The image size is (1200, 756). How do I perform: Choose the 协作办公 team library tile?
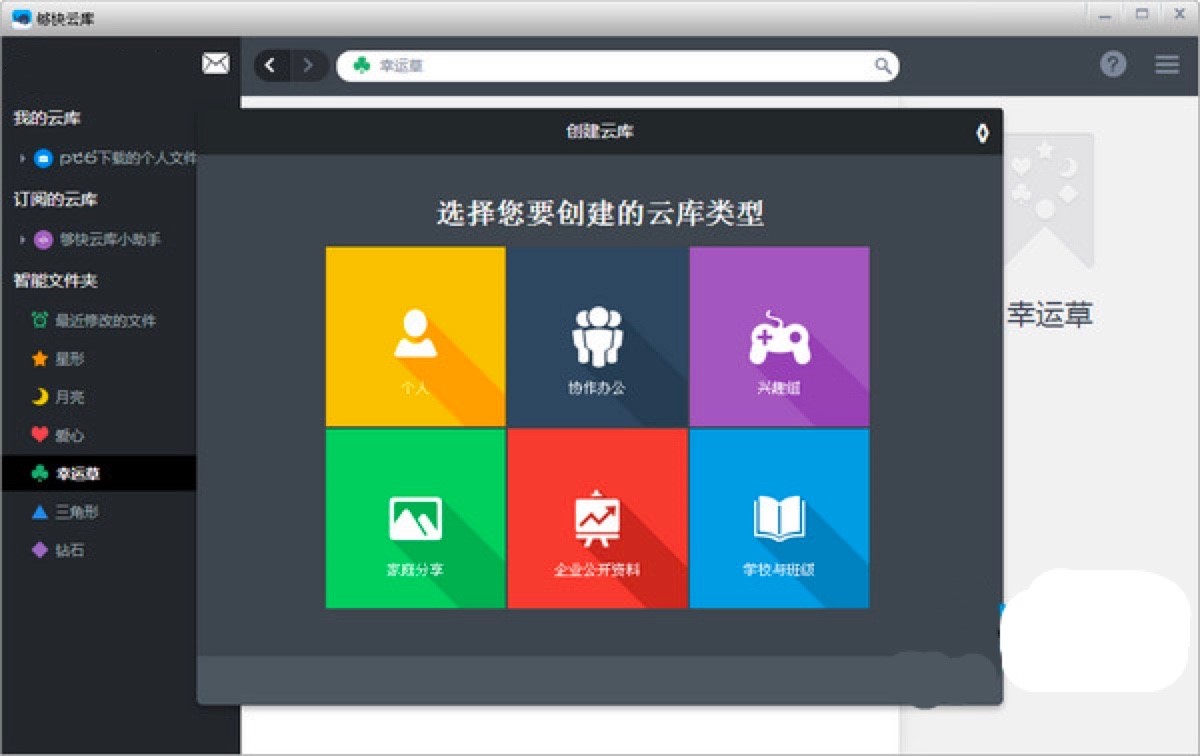click(x=597, y=336)
